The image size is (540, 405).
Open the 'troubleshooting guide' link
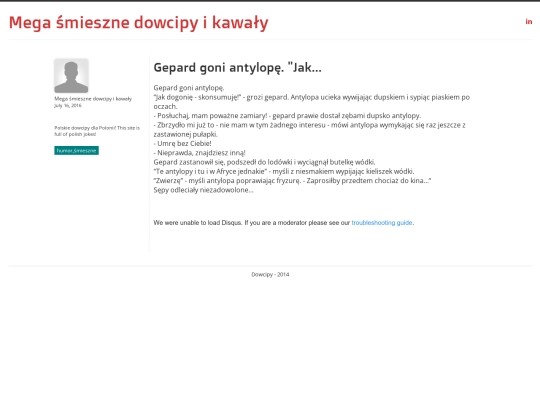(x=382, y=223)
